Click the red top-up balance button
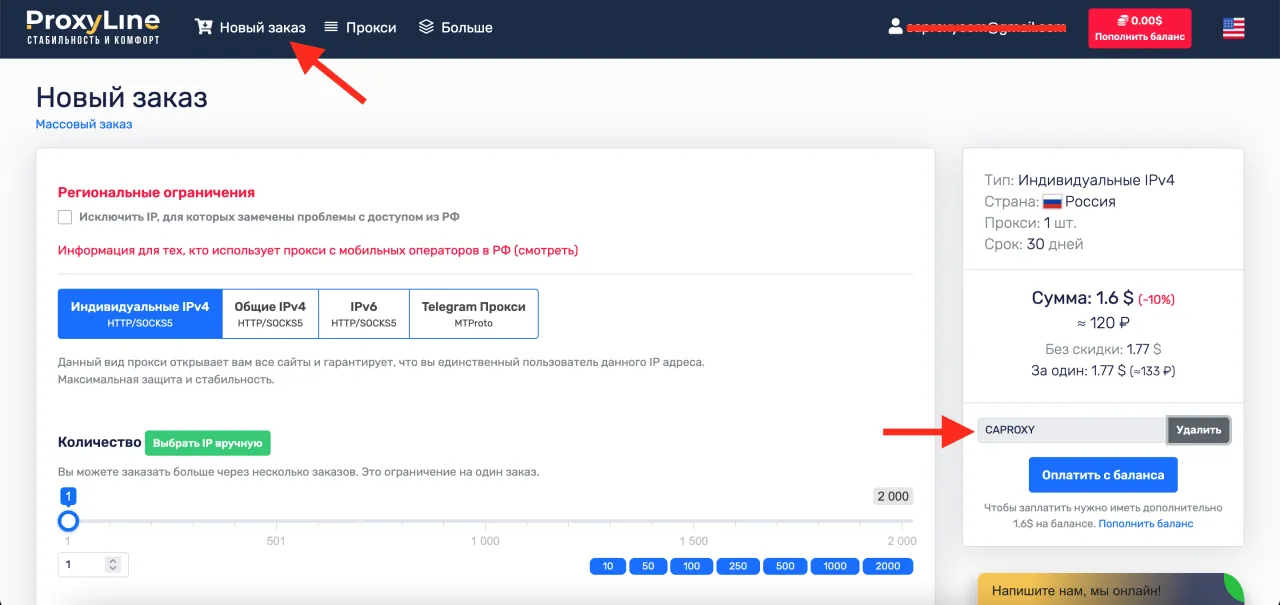The height and width of the screenshot is (605, 1280). click(x=1140, y=28)
